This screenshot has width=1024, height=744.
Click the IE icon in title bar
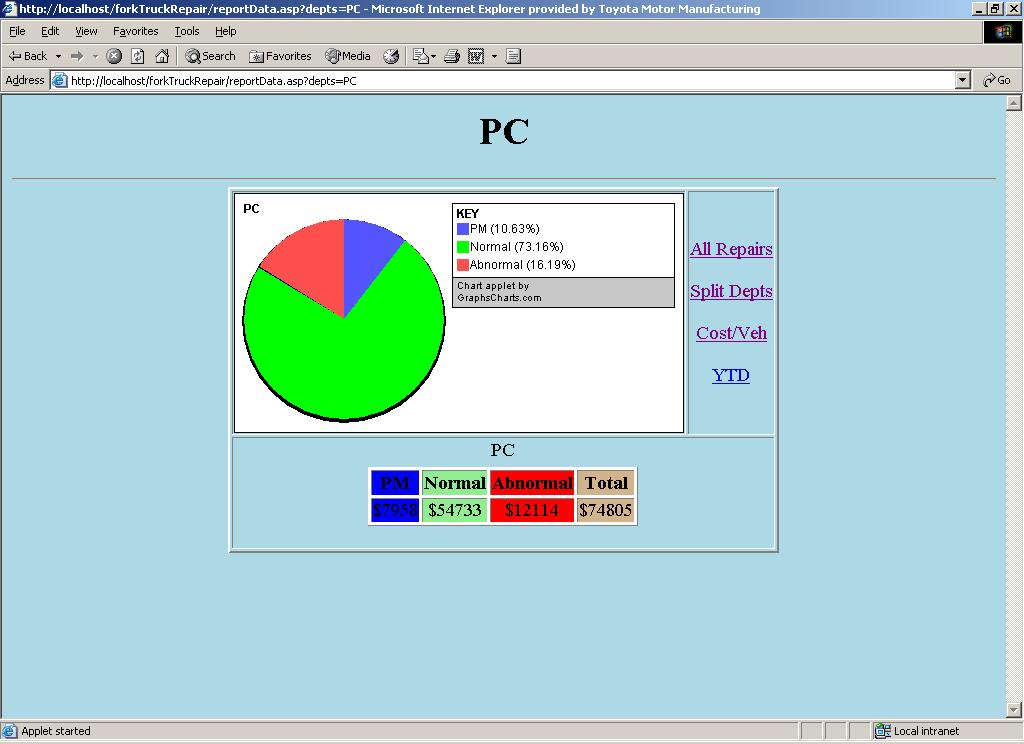point(9,8)
